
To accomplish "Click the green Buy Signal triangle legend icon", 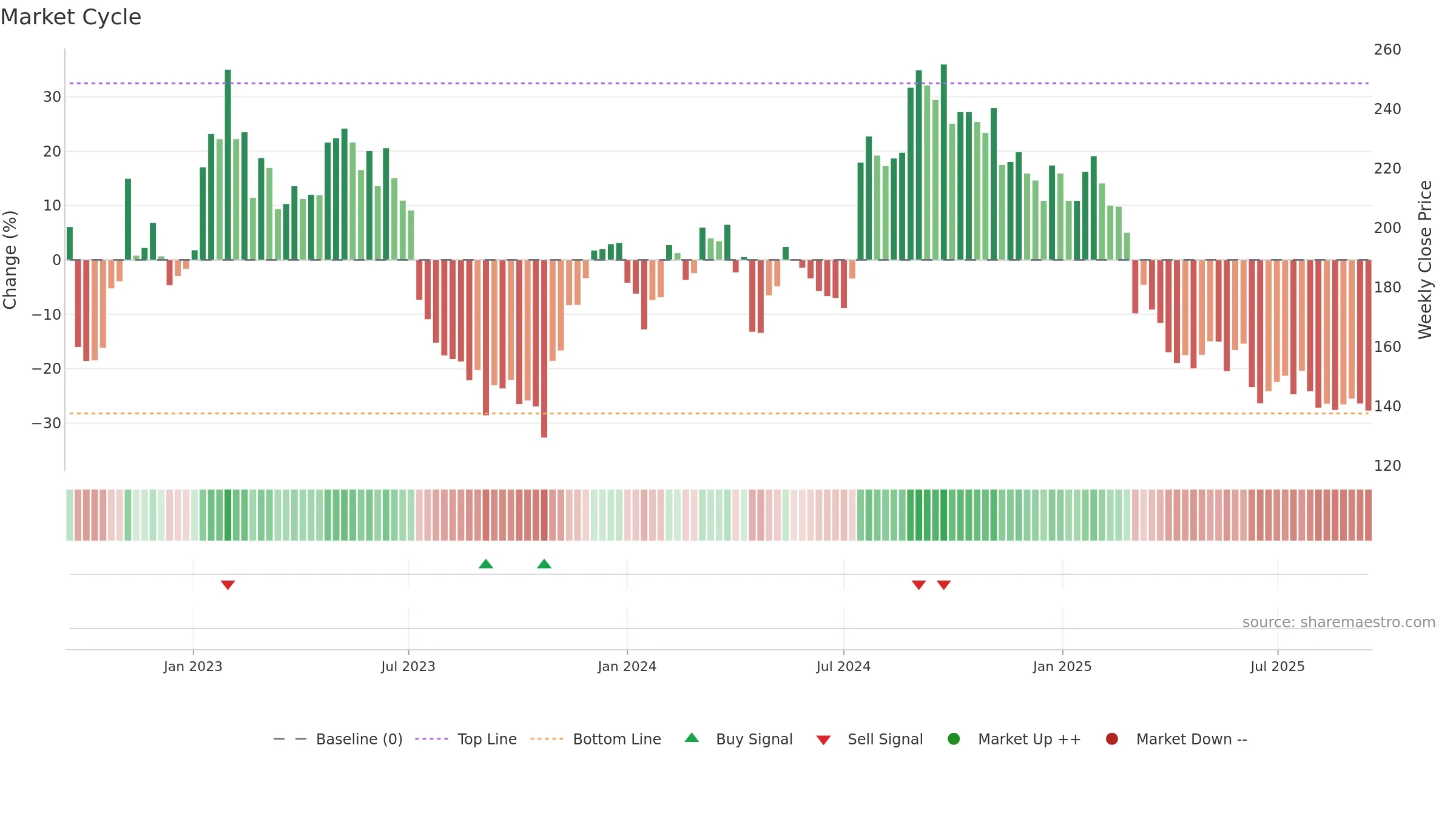I will tap(692, 738).
